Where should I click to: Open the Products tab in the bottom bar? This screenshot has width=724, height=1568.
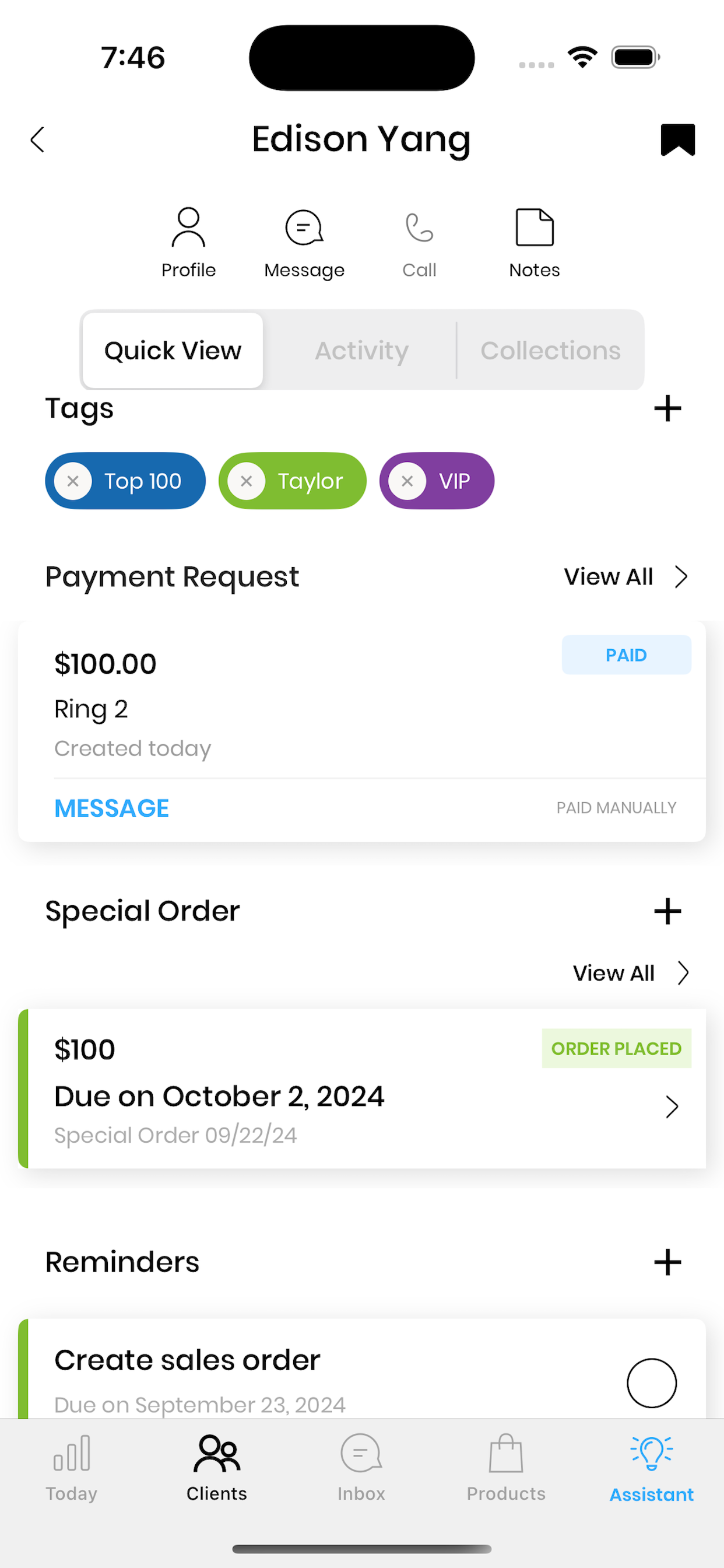(506, 1468)
